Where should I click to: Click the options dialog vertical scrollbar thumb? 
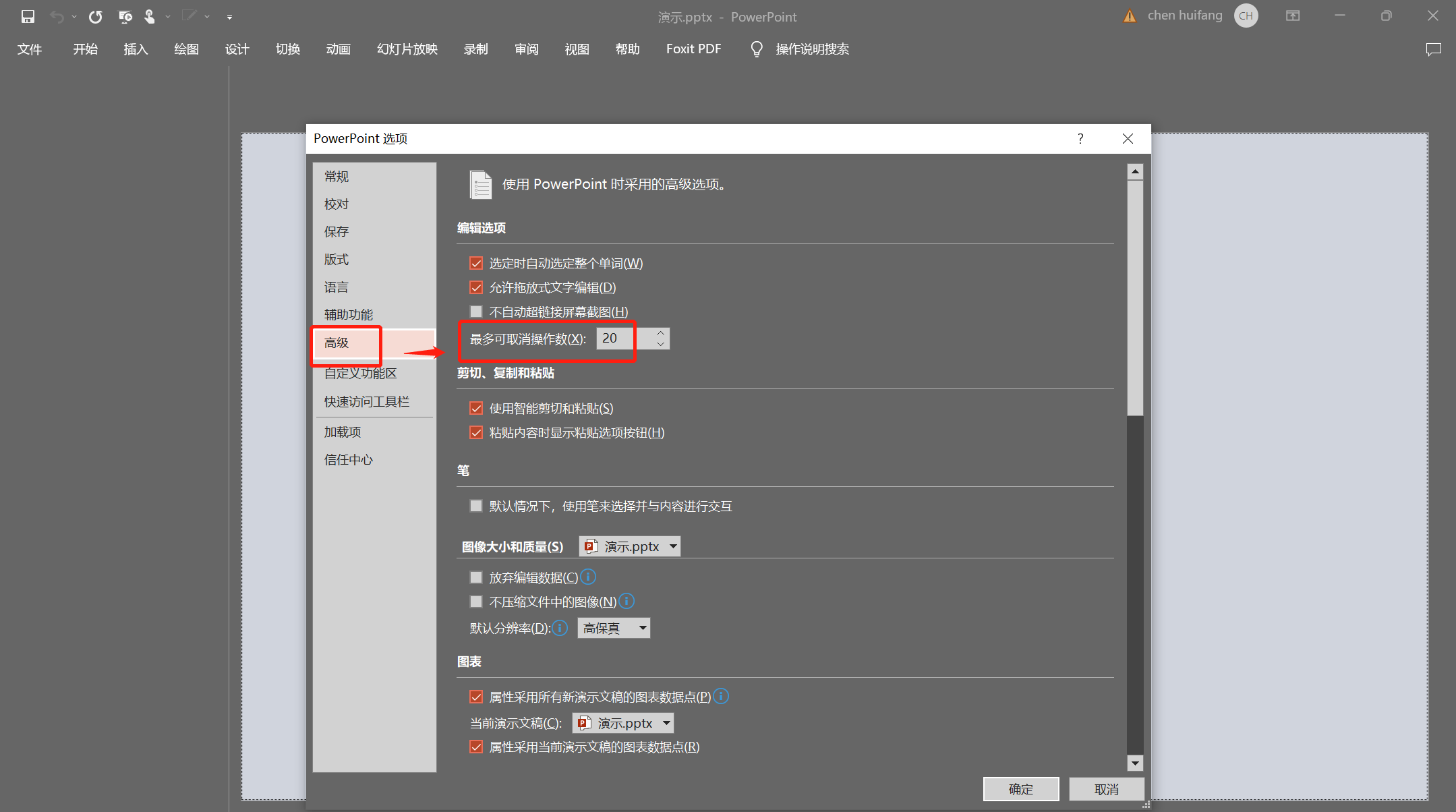(x=1135, y=298)
